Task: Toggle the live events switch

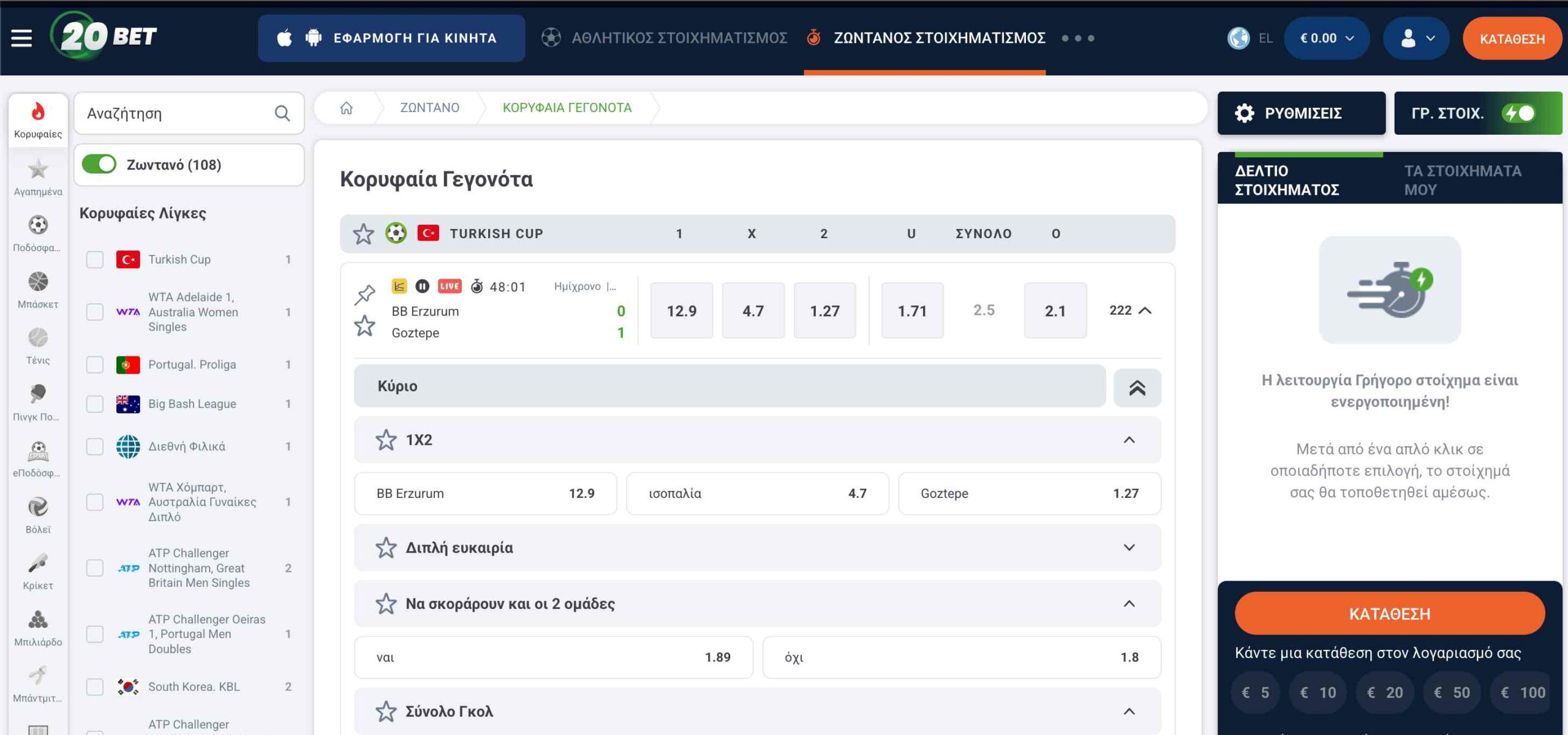Action: click(99, 164)
